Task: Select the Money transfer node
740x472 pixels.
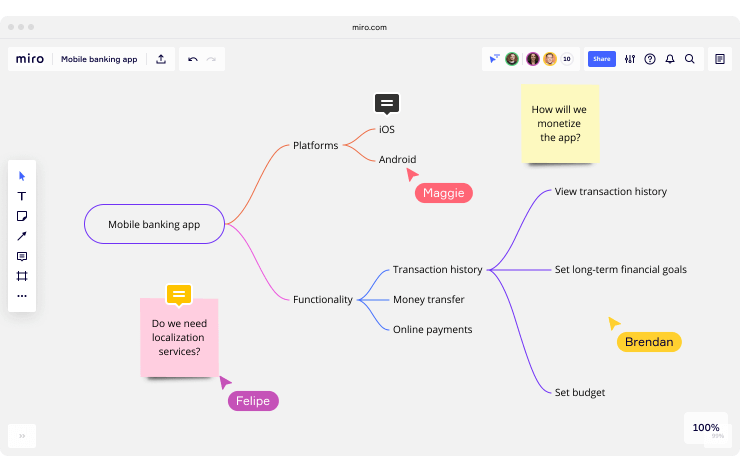Action: click(x=429, y=299)
